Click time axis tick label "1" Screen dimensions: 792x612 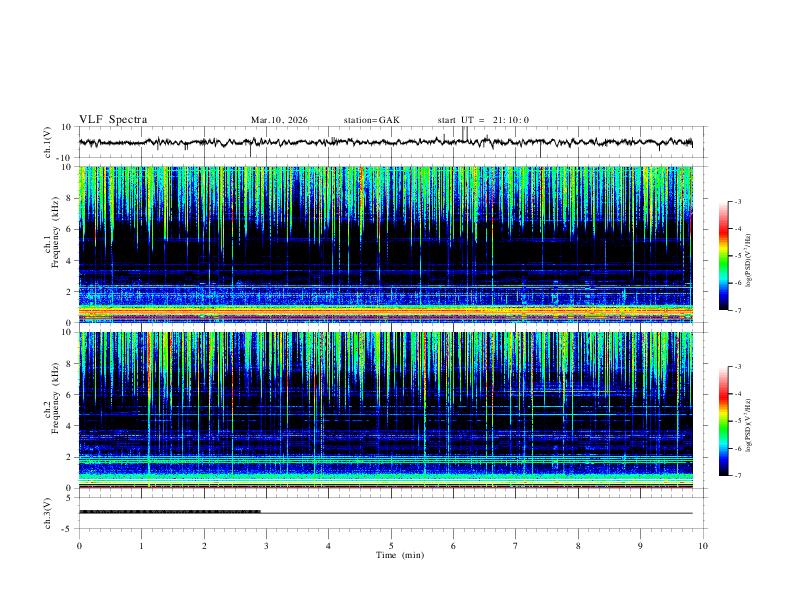click(x=141, y=546)
